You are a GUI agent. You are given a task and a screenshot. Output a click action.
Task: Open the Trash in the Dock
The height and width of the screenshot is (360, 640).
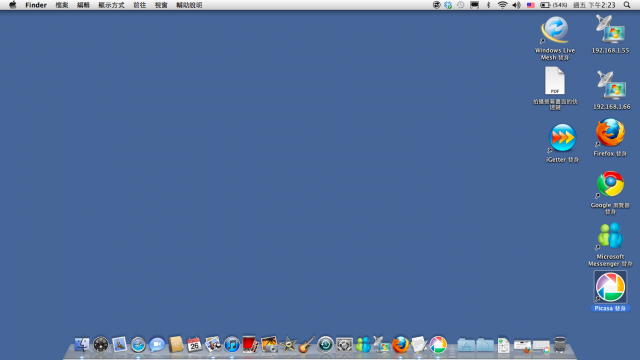560,344
